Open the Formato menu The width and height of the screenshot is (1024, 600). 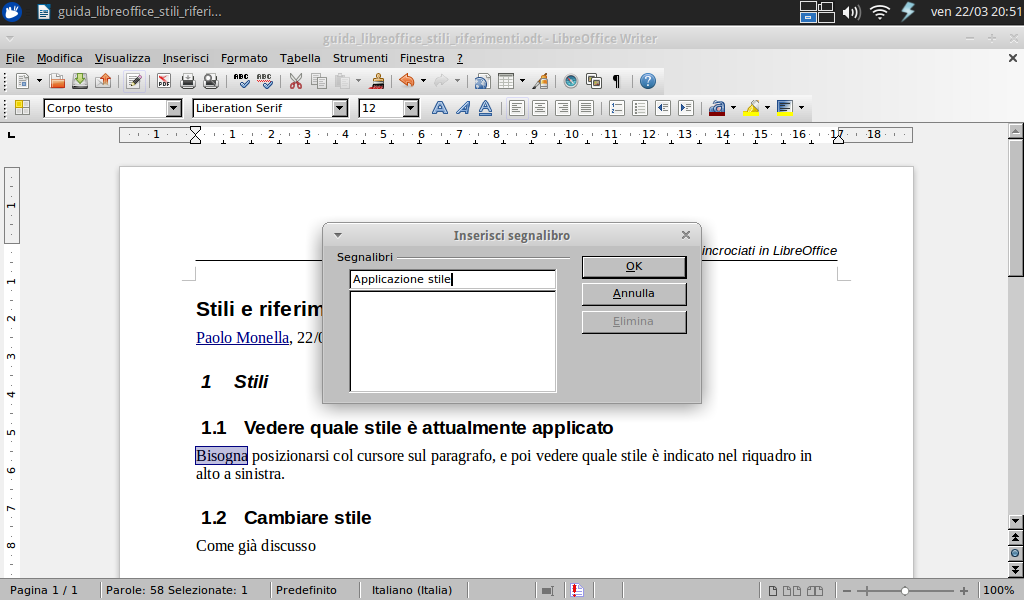point(244,58)
